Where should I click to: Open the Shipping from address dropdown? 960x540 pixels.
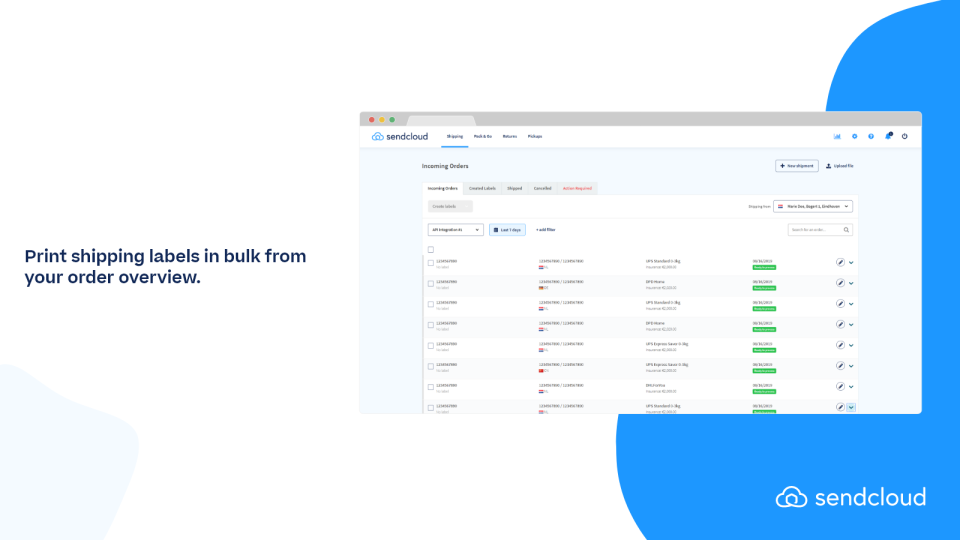813,206
